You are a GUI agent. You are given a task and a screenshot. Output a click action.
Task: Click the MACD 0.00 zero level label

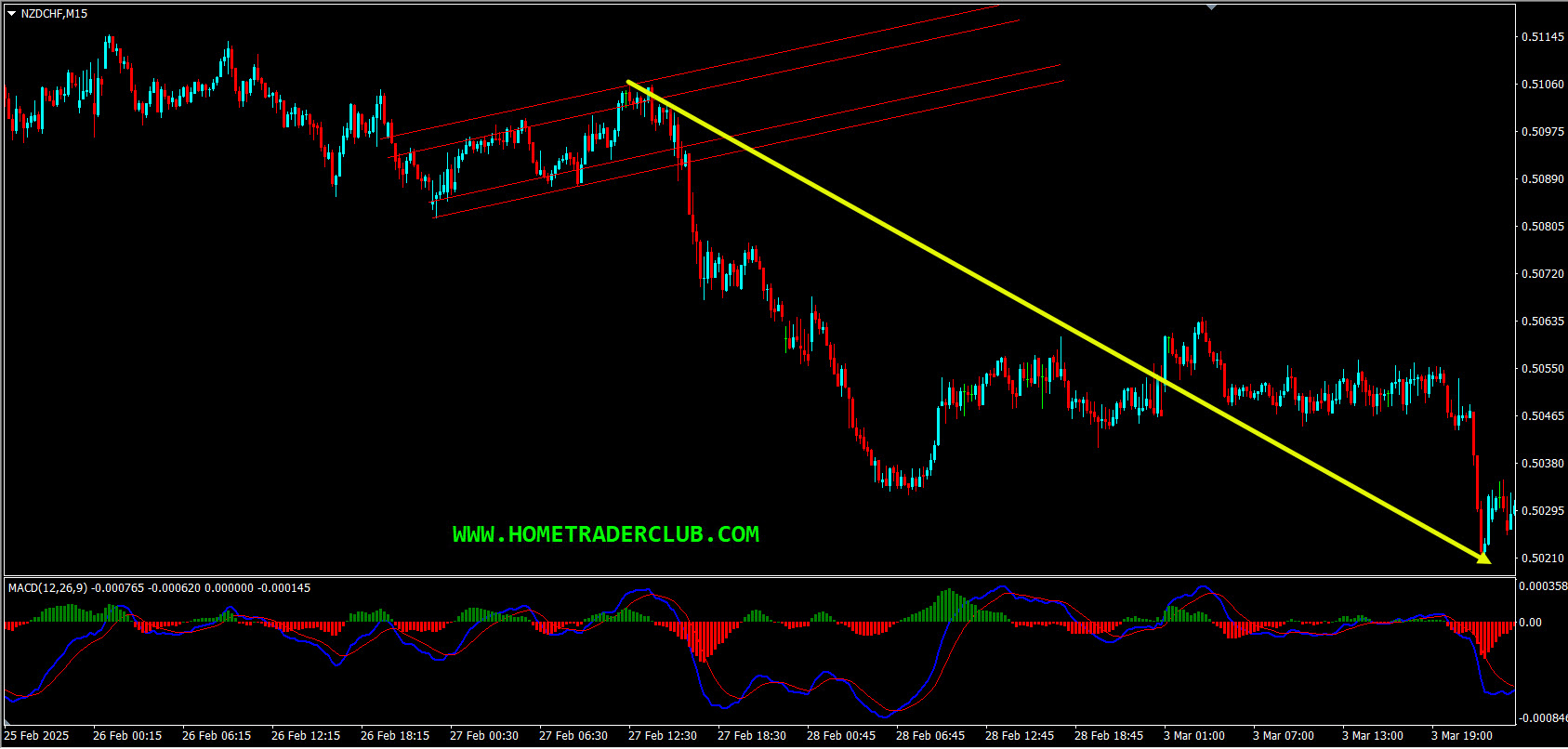[1531, 623]
